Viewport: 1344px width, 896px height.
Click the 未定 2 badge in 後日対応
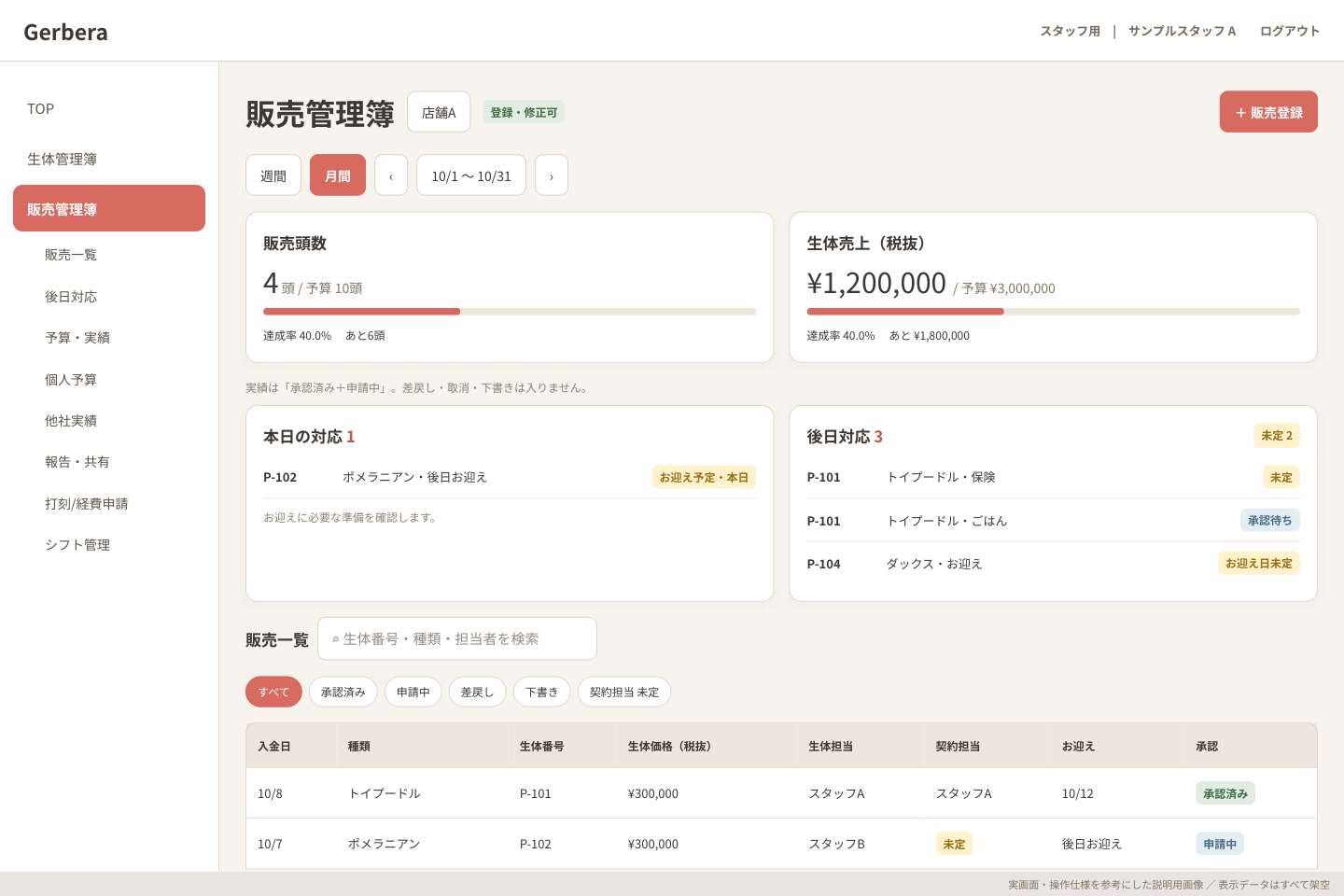pyautogui.click(x=1277, y=436)
